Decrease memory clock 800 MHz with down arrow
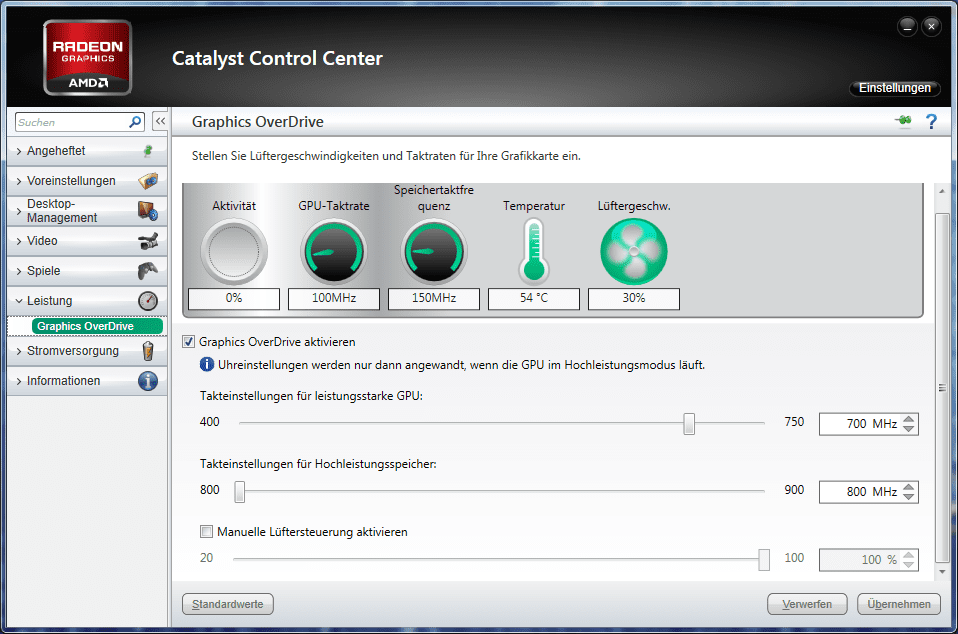The height and width of the screenshot is (634, 958). point(909,497)
